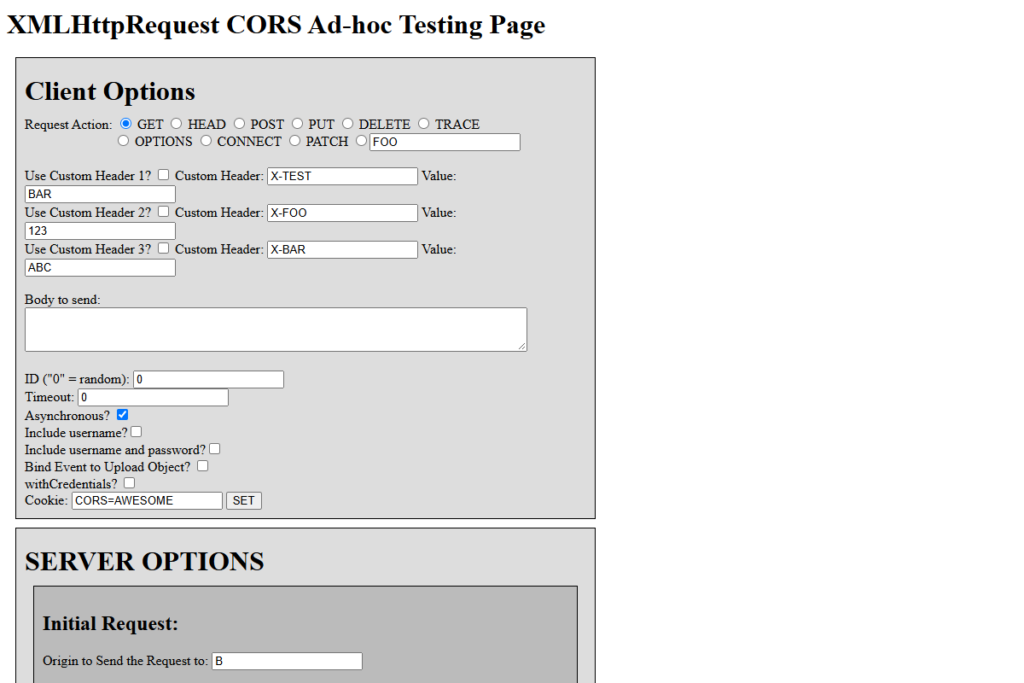The width and height of the screenshot is (1024, 683).
Task: Click the CORS=AWESOME cookie field
Action: tap(147, 501)
